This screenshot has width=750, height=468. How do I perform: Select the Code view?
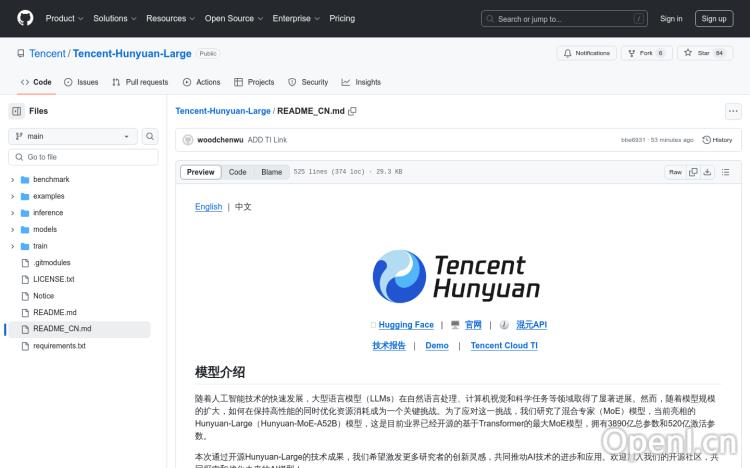click(237, 172)
